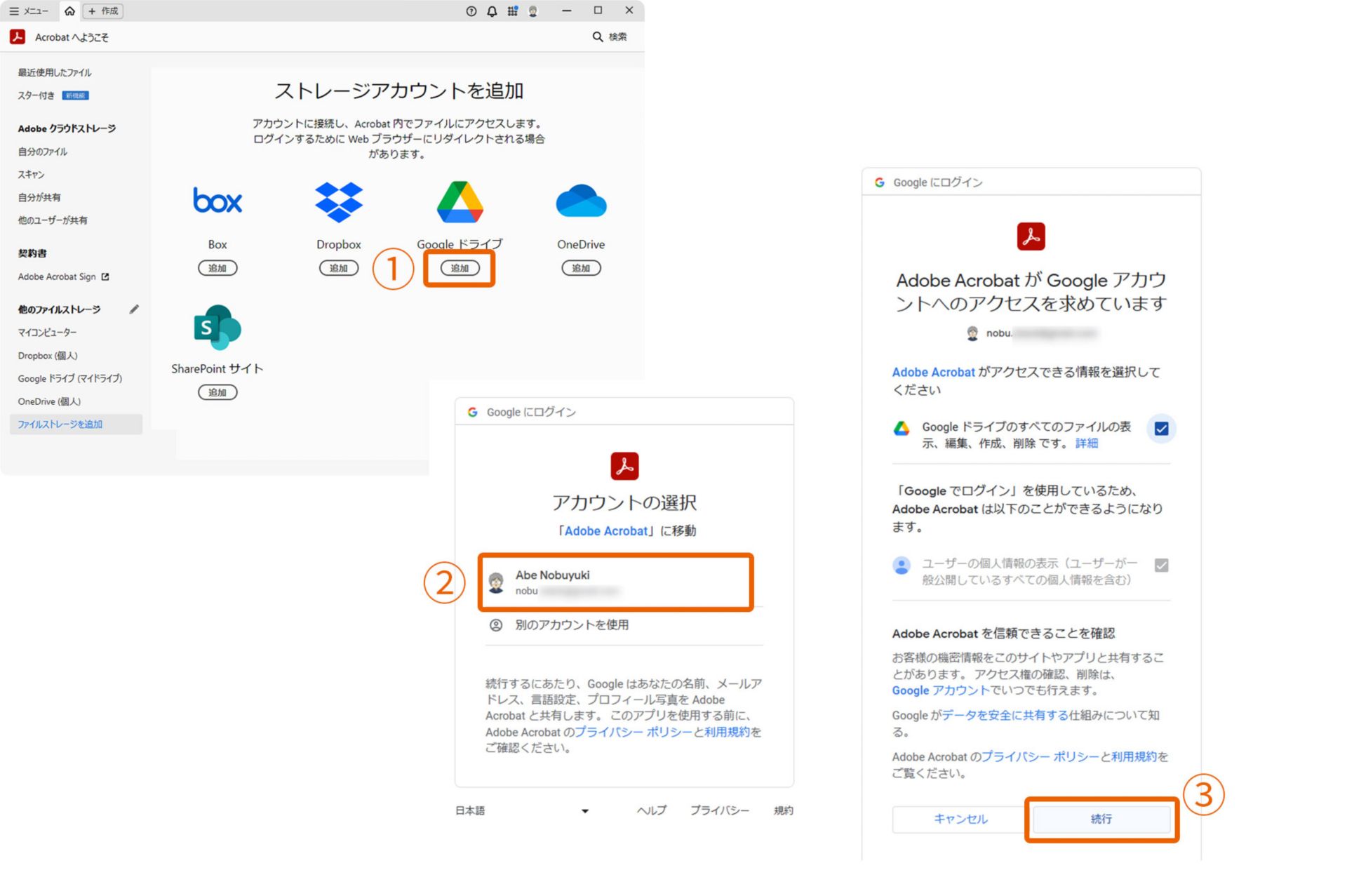Screen dimensions: 1347x896
Task: Click the Google G logo in consent dialog header
Action: [880, 182]
